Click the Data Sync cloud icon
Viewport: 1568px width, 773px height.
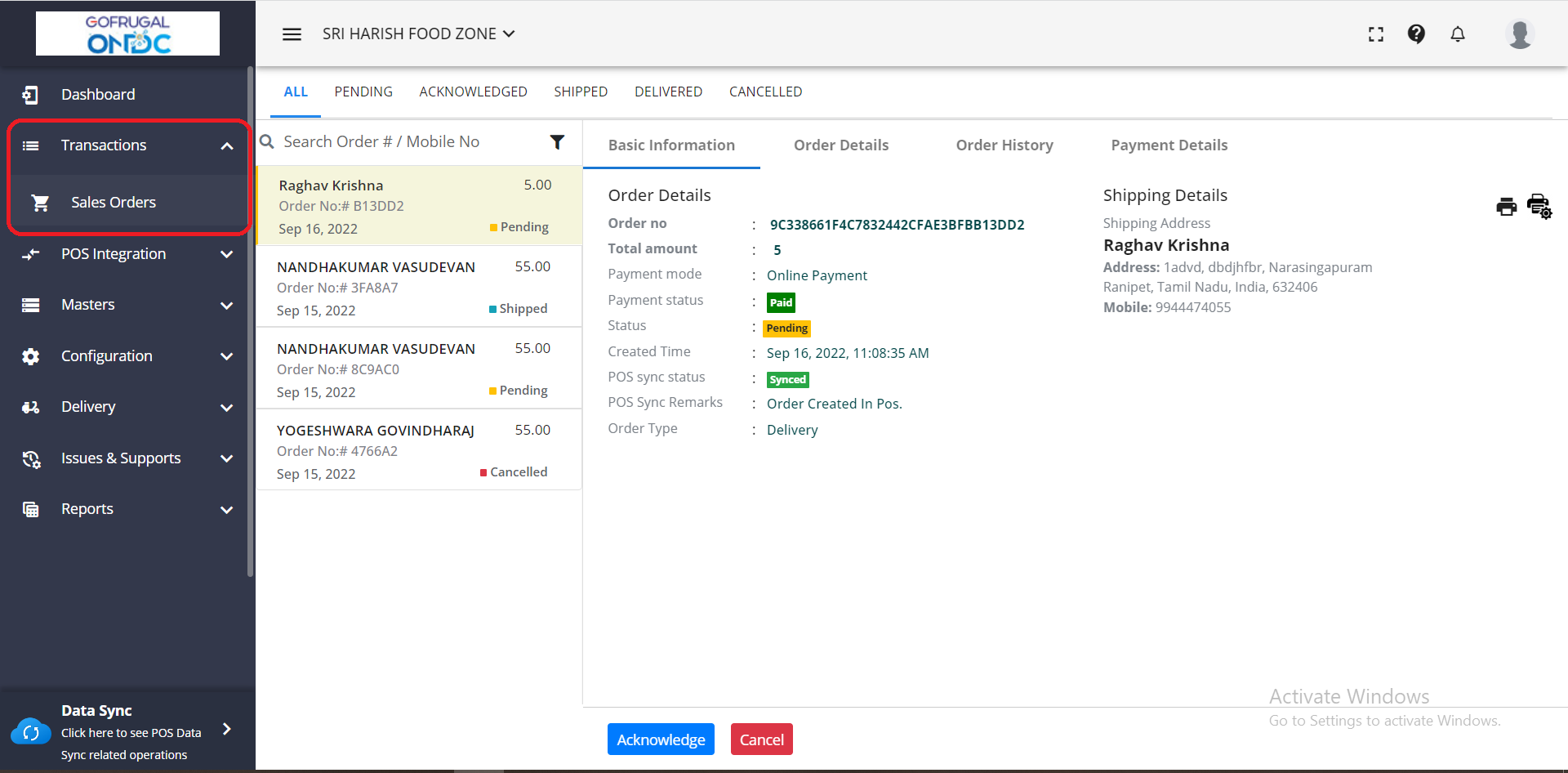[30, 732]
